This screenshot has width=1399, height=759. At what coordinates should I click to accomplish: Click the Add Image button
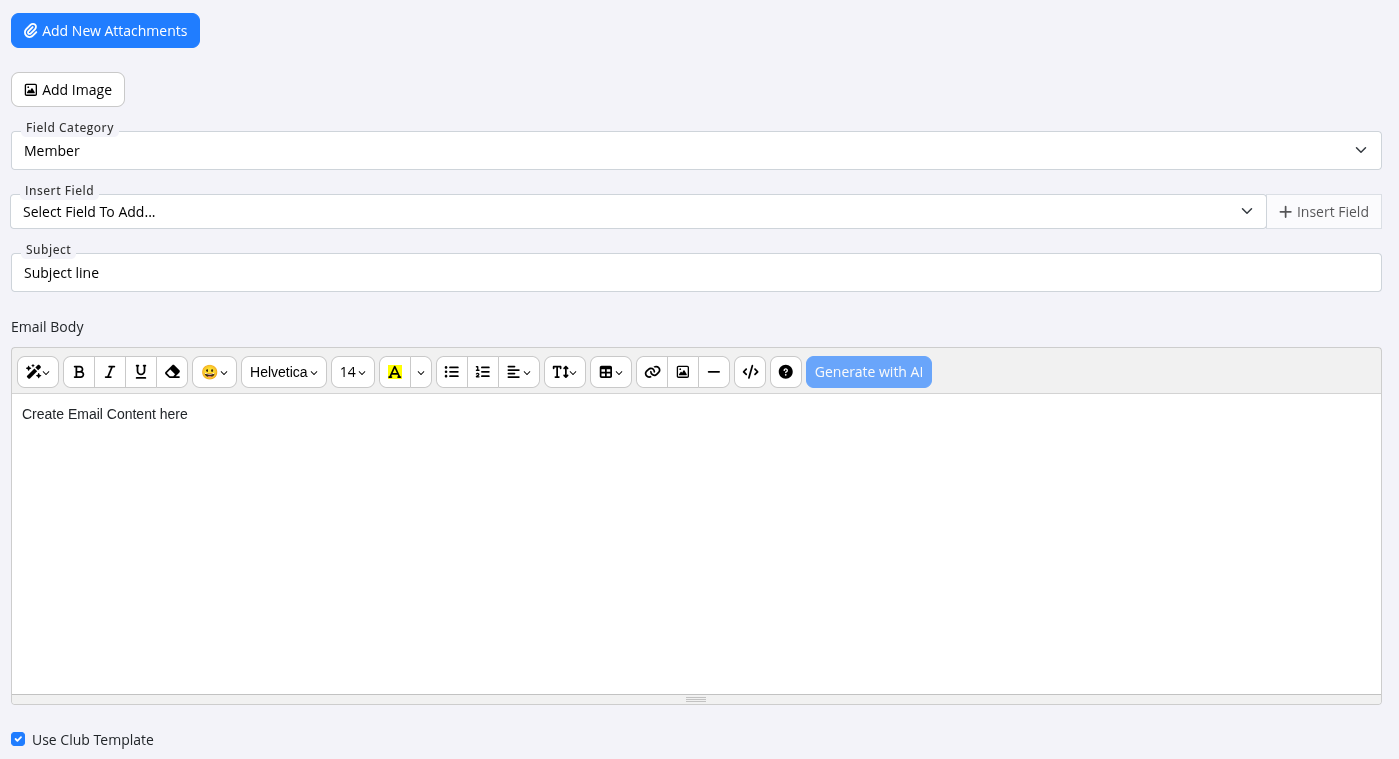[68, 89]
